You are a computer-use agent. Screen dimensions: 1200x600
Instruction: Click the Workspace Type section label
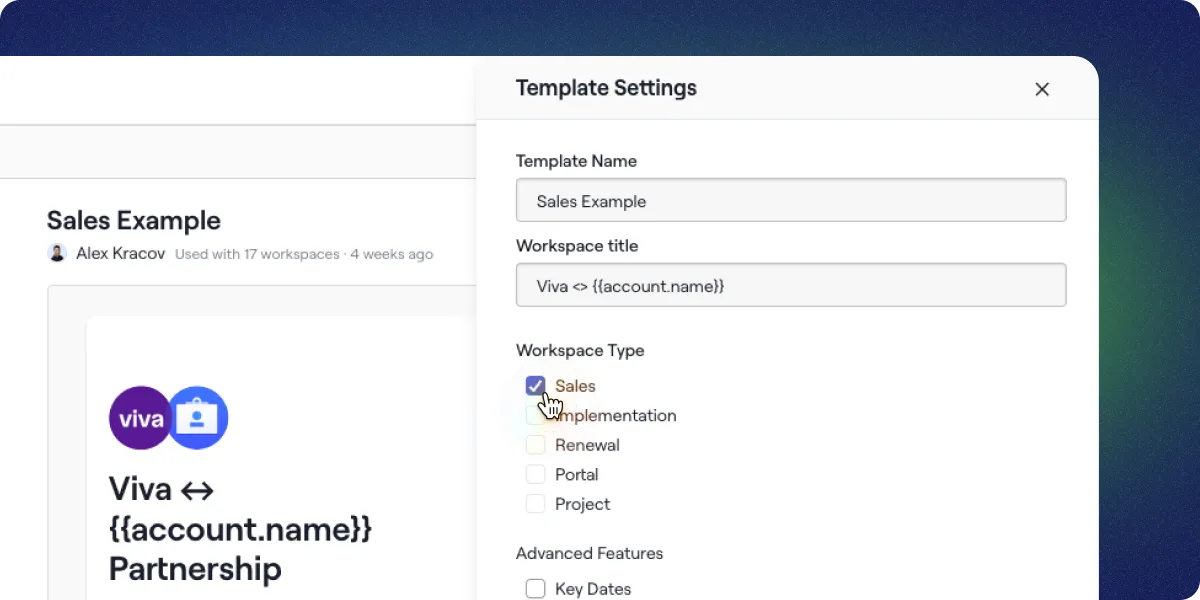click(580, 350)
